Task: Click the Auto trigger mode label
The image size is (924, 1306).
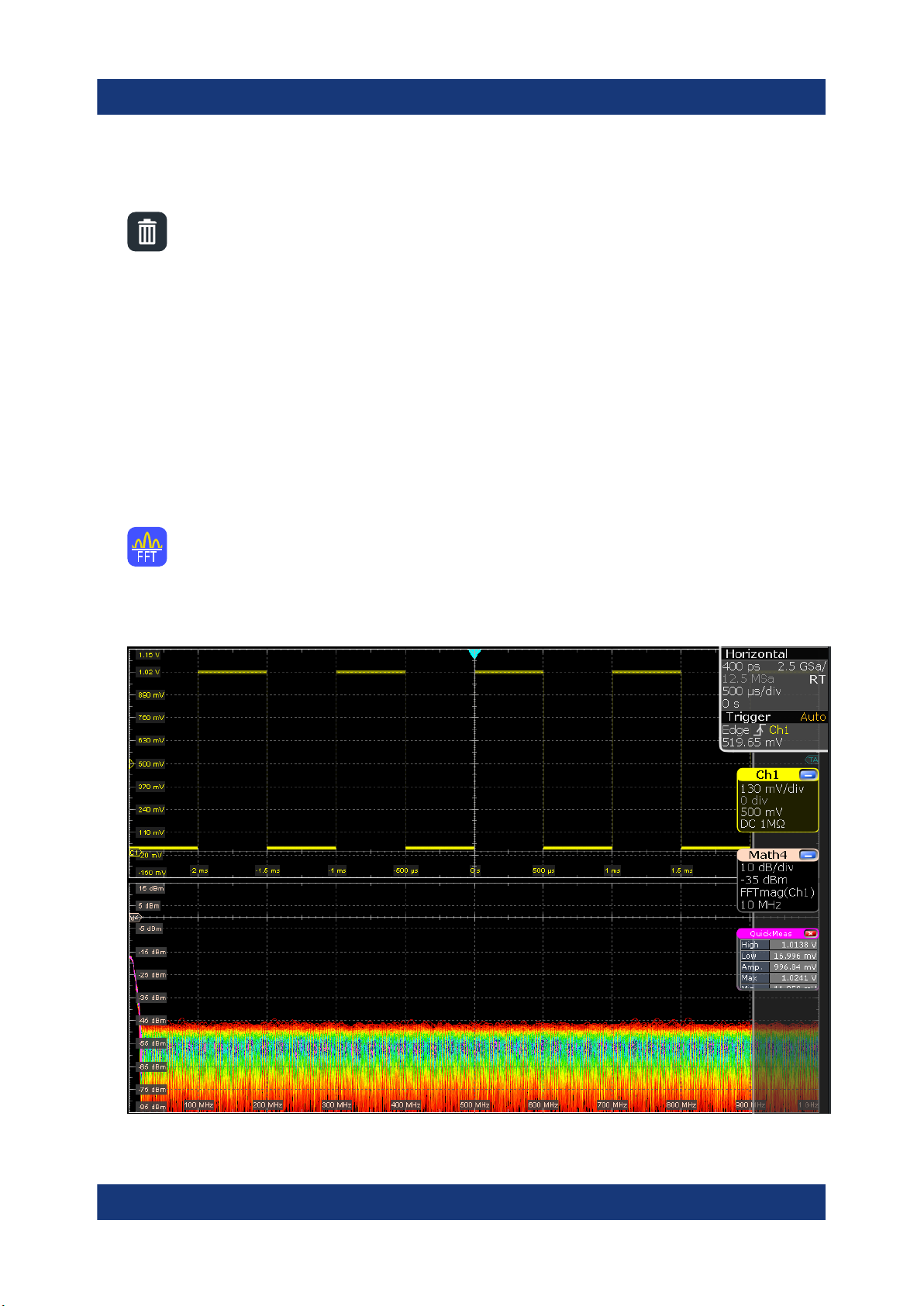Action: click(x=813, y=717)
